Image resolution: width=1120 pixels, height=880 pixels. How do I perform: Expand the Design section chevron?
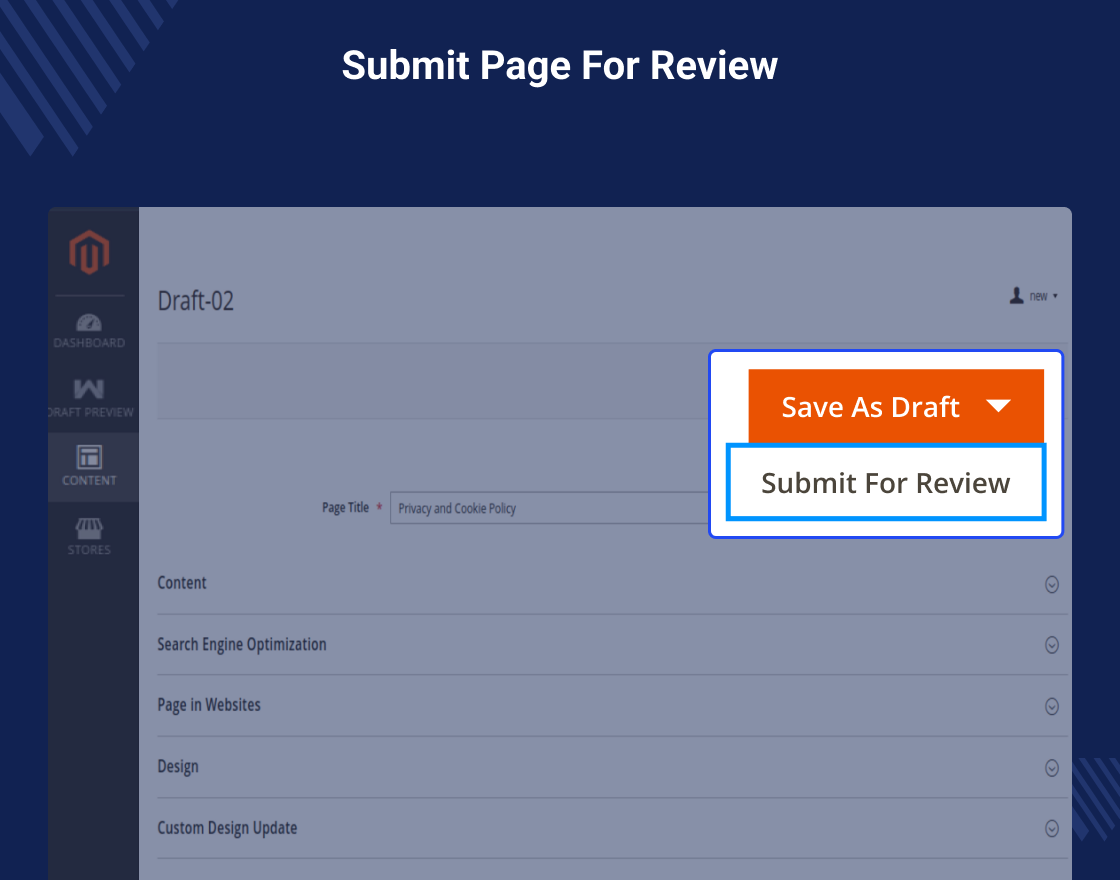(1051, 768)
